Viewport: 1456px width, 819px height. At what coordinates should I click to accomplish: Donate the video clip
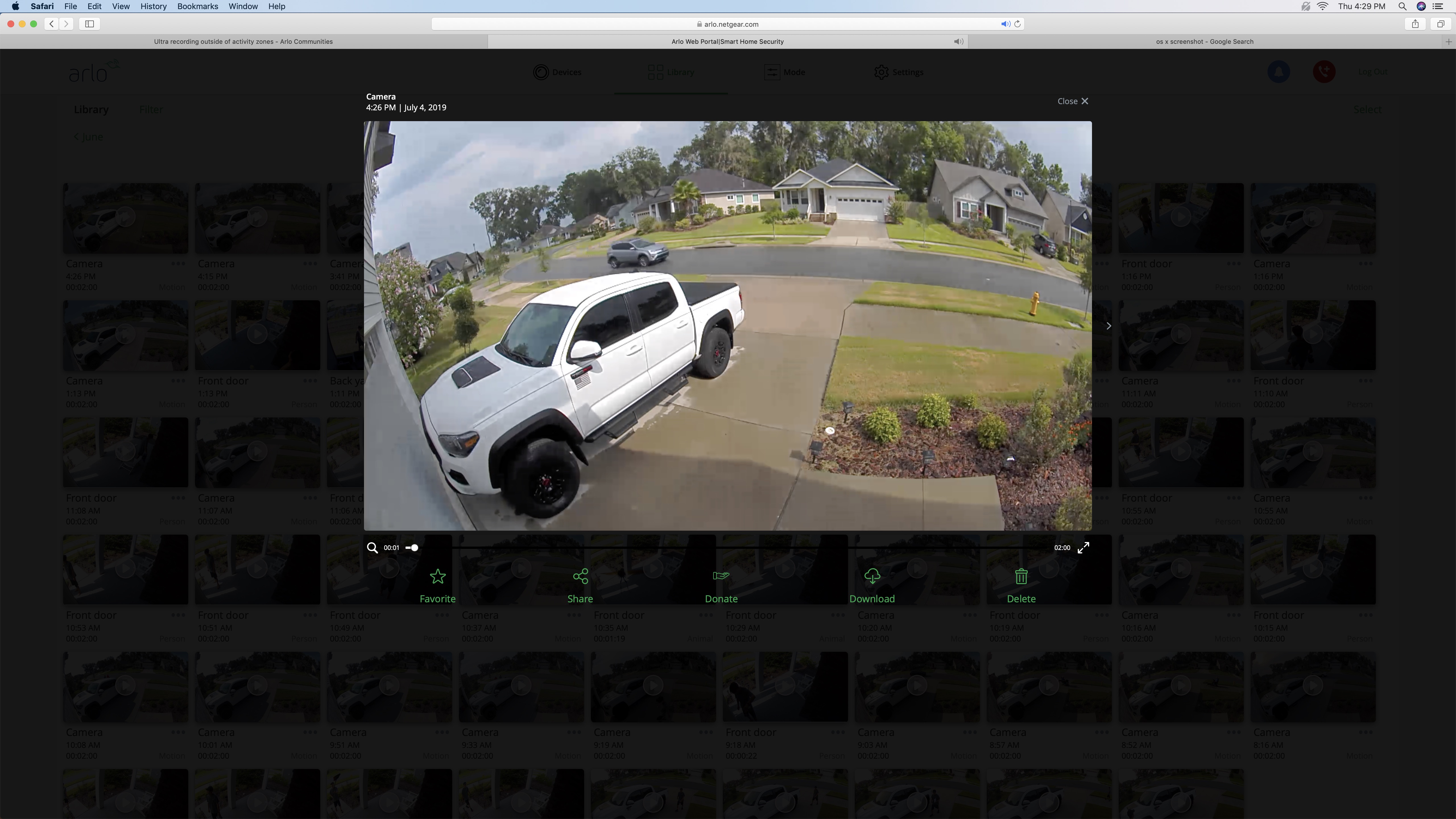pos(721,586)
